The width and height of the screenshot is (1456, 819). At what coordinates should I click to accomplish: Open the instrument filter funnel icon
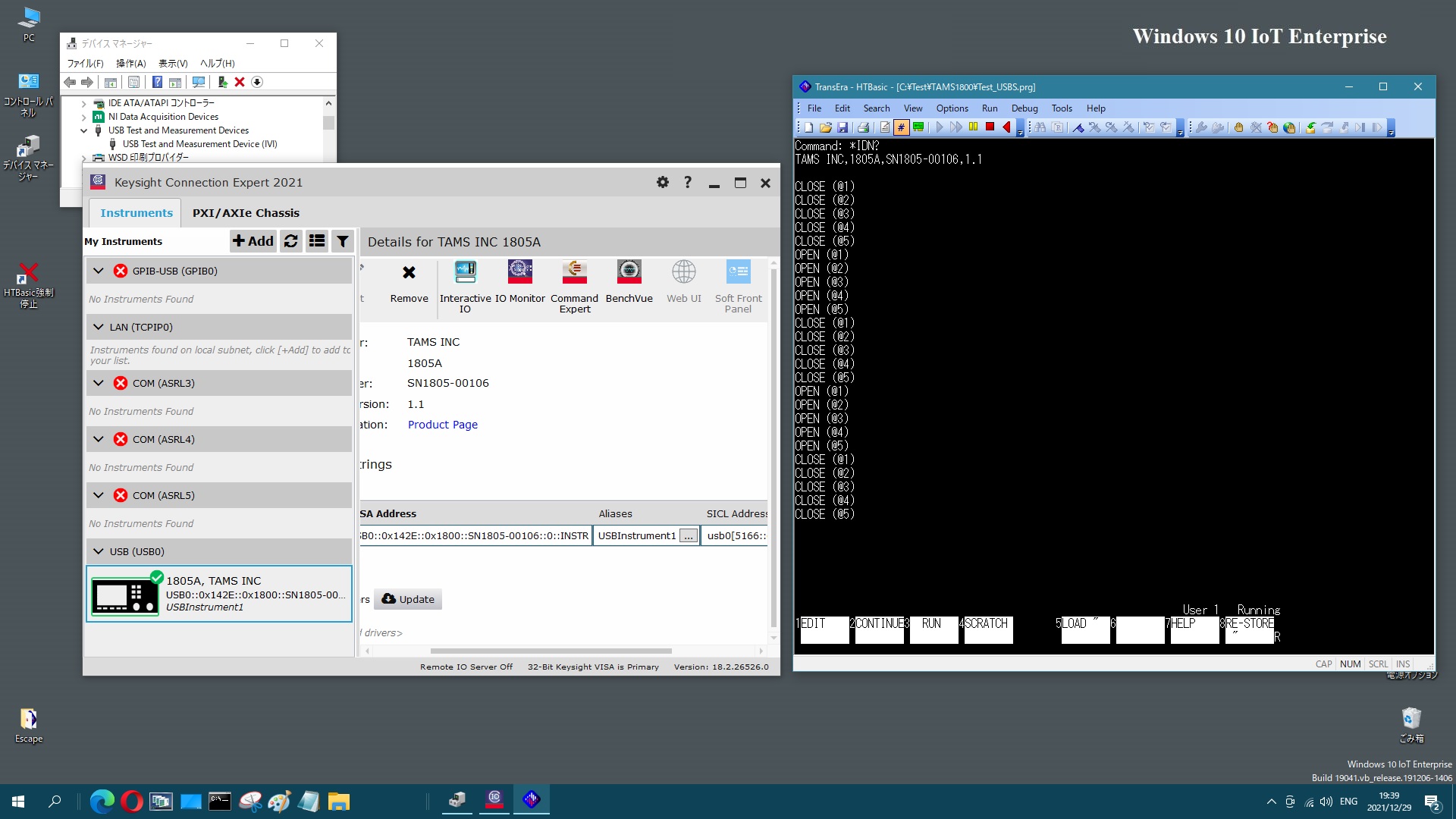343,241
